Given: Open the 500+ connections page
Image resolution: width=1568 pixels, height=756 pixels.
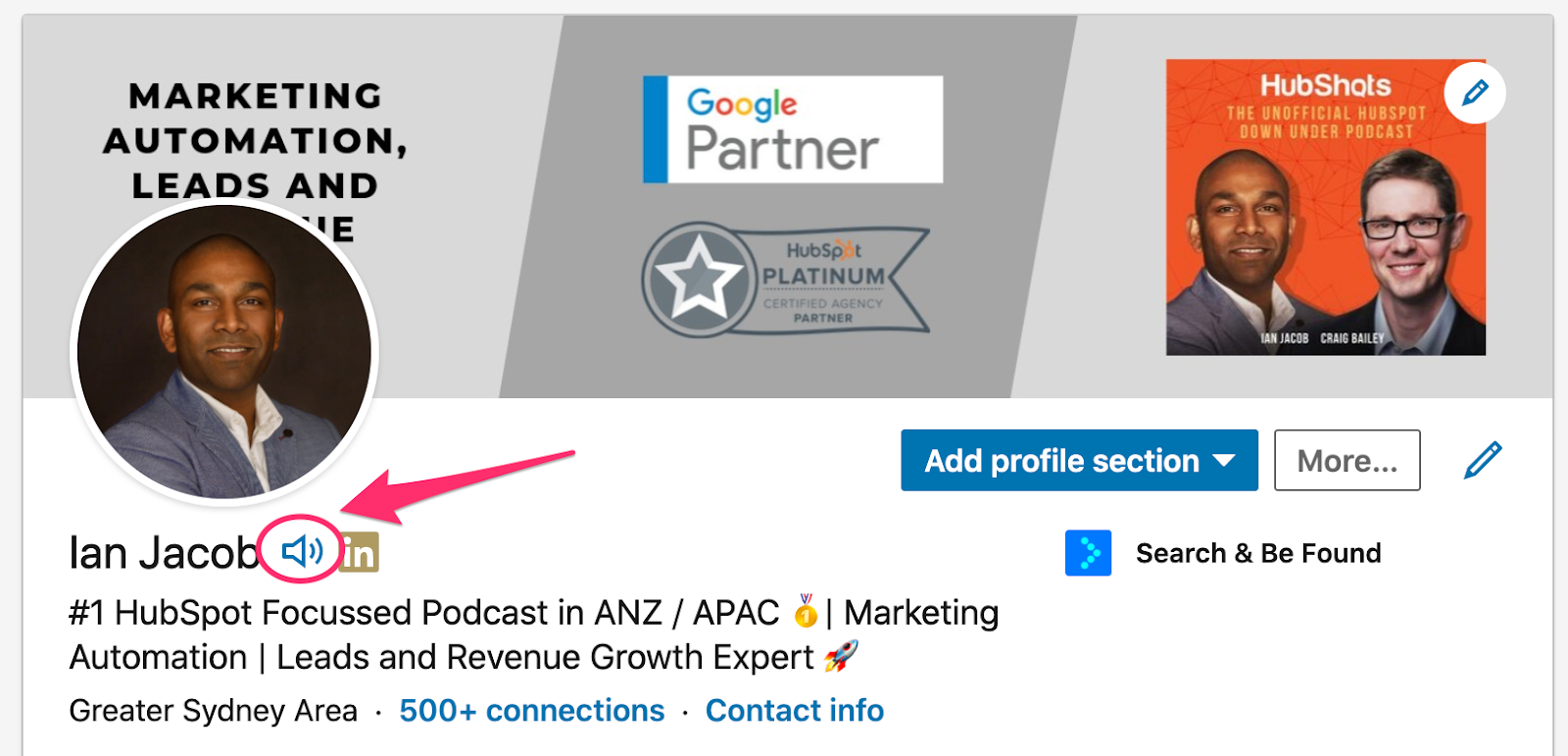Looking at the screenshot, I should pyautogui.click(x=530, y=711).
